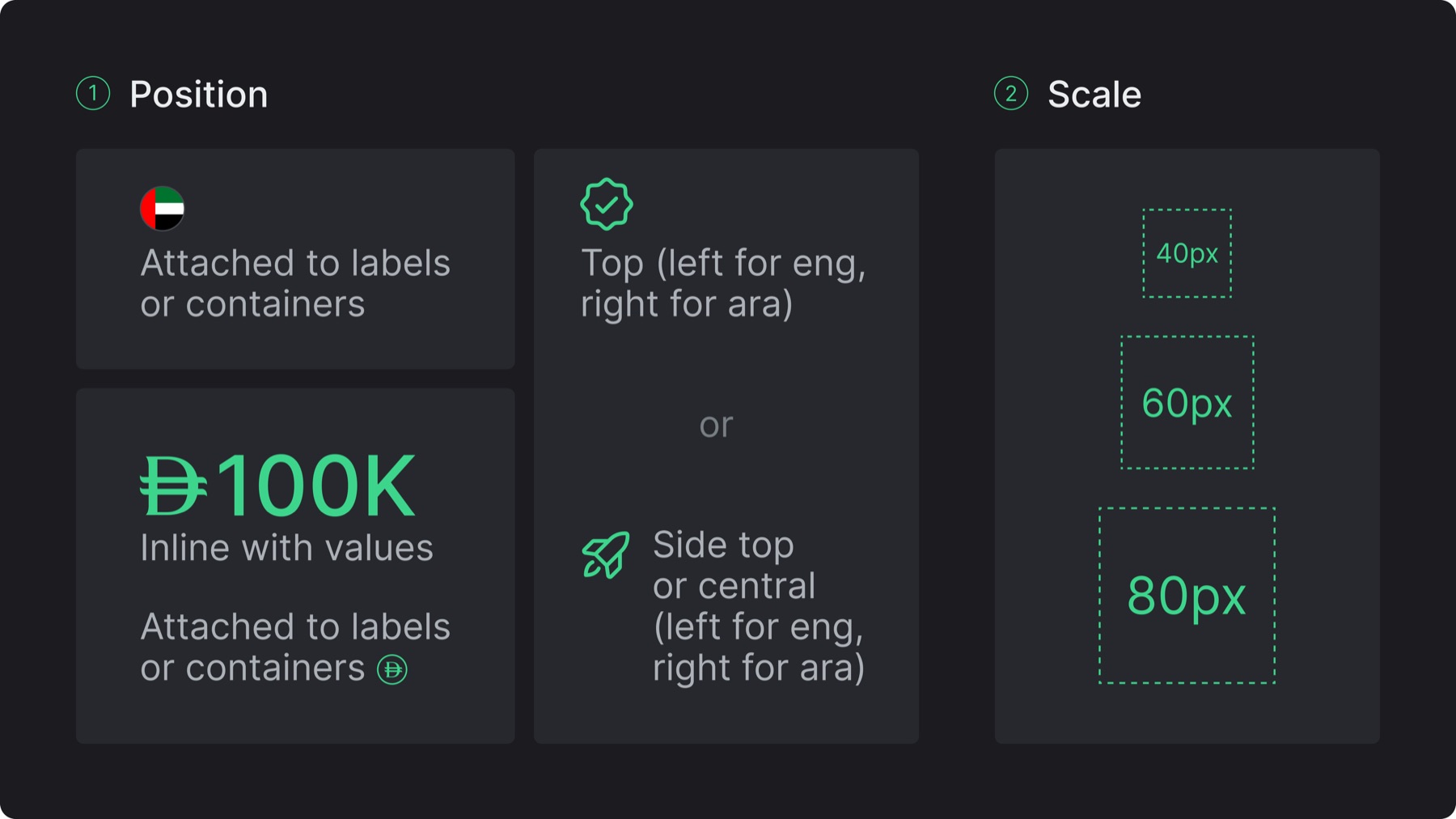The width and height of the screenshot is (1456, 819).
Task: Click the 'Inline with values' label
Action: (287, 548)
